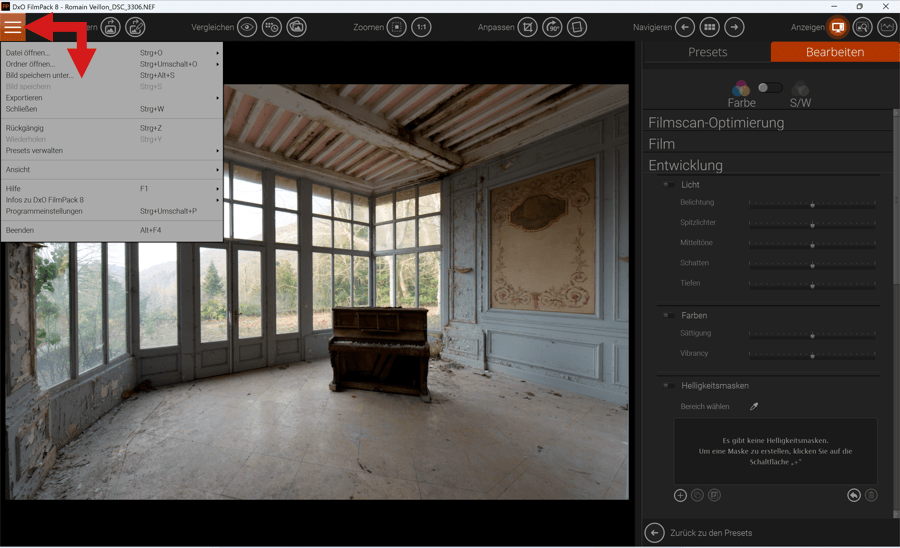Screen dimensions: 900x548
Task: Click the crop tool icon under Anpassen
Action: (527, 27)
